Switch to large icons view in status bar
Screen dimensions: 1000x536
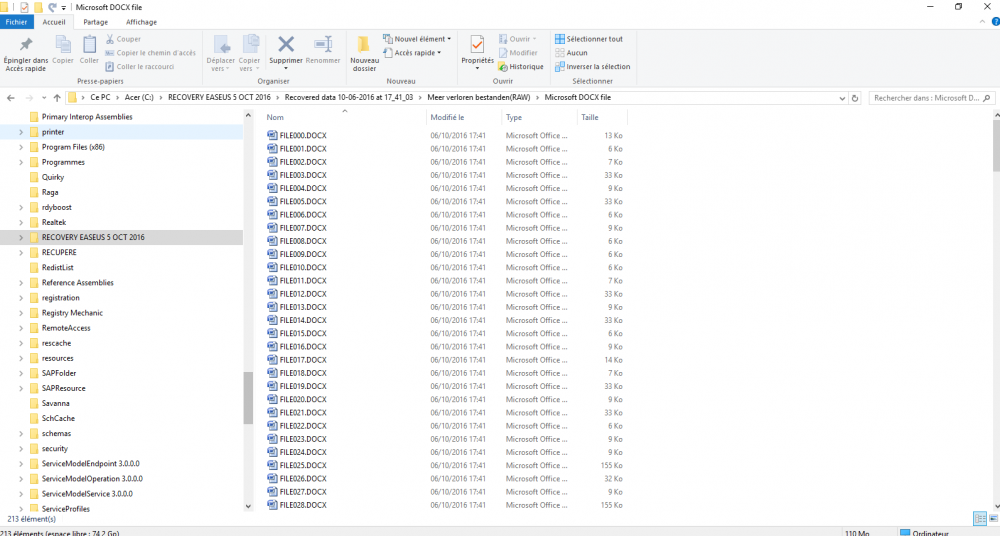point(992,518)
